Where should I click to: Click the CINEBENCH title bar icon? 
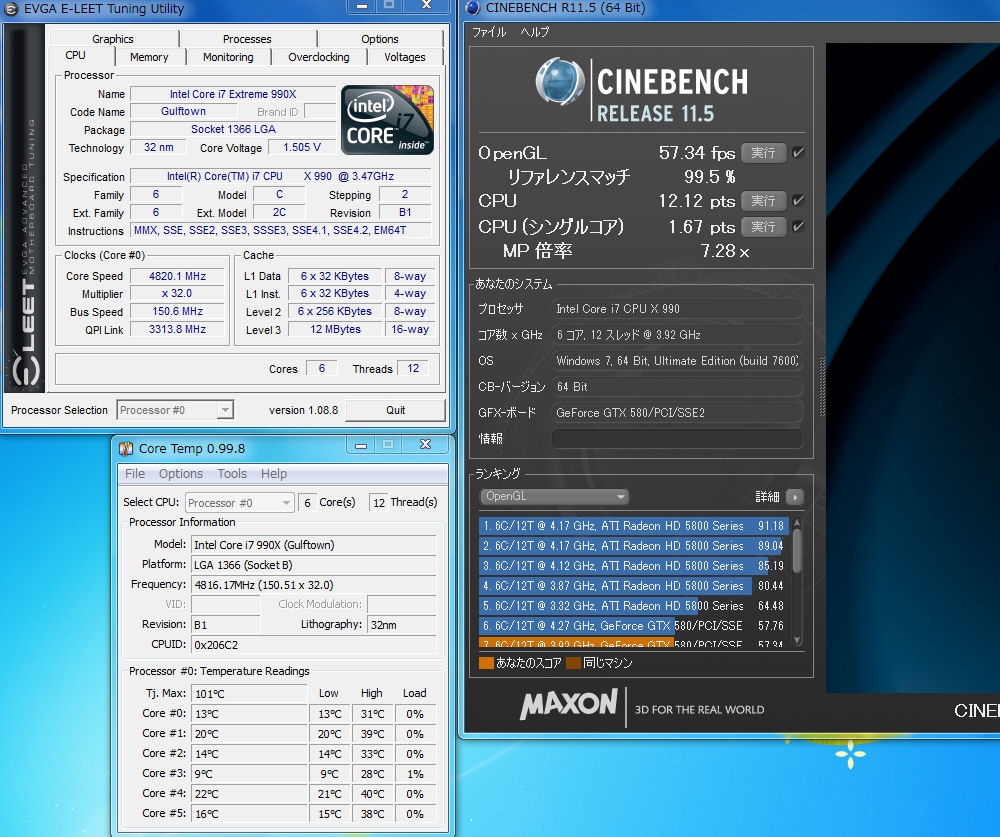pyautogui.click(x=472, y=9)
